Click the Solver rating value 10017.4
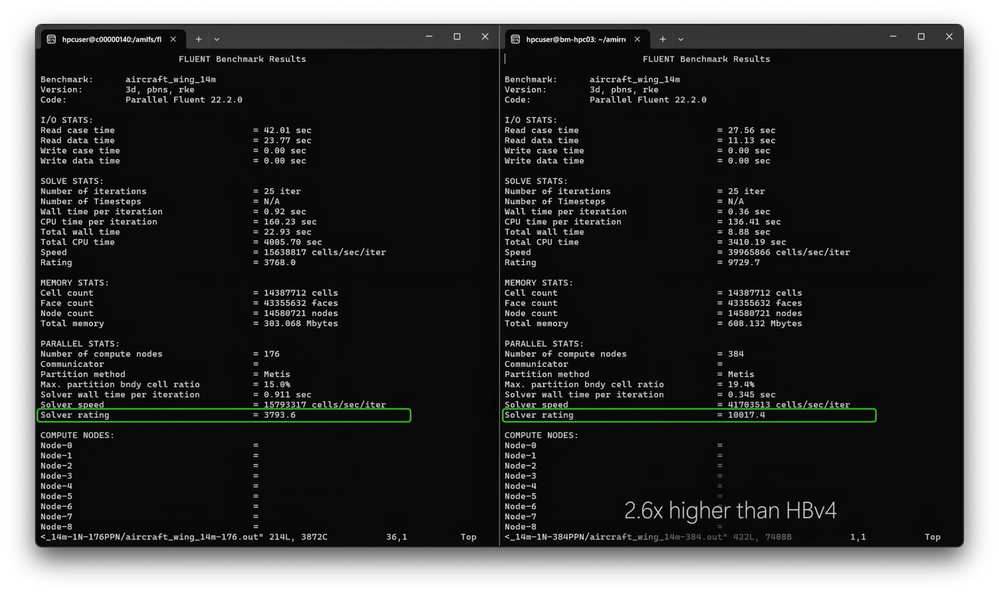 (746, 415)
